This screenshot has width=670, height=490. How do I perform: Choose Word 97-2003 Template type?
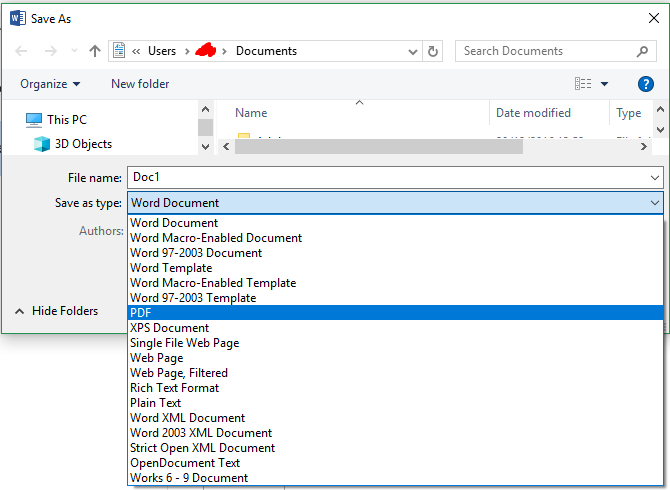pos(396,298)
